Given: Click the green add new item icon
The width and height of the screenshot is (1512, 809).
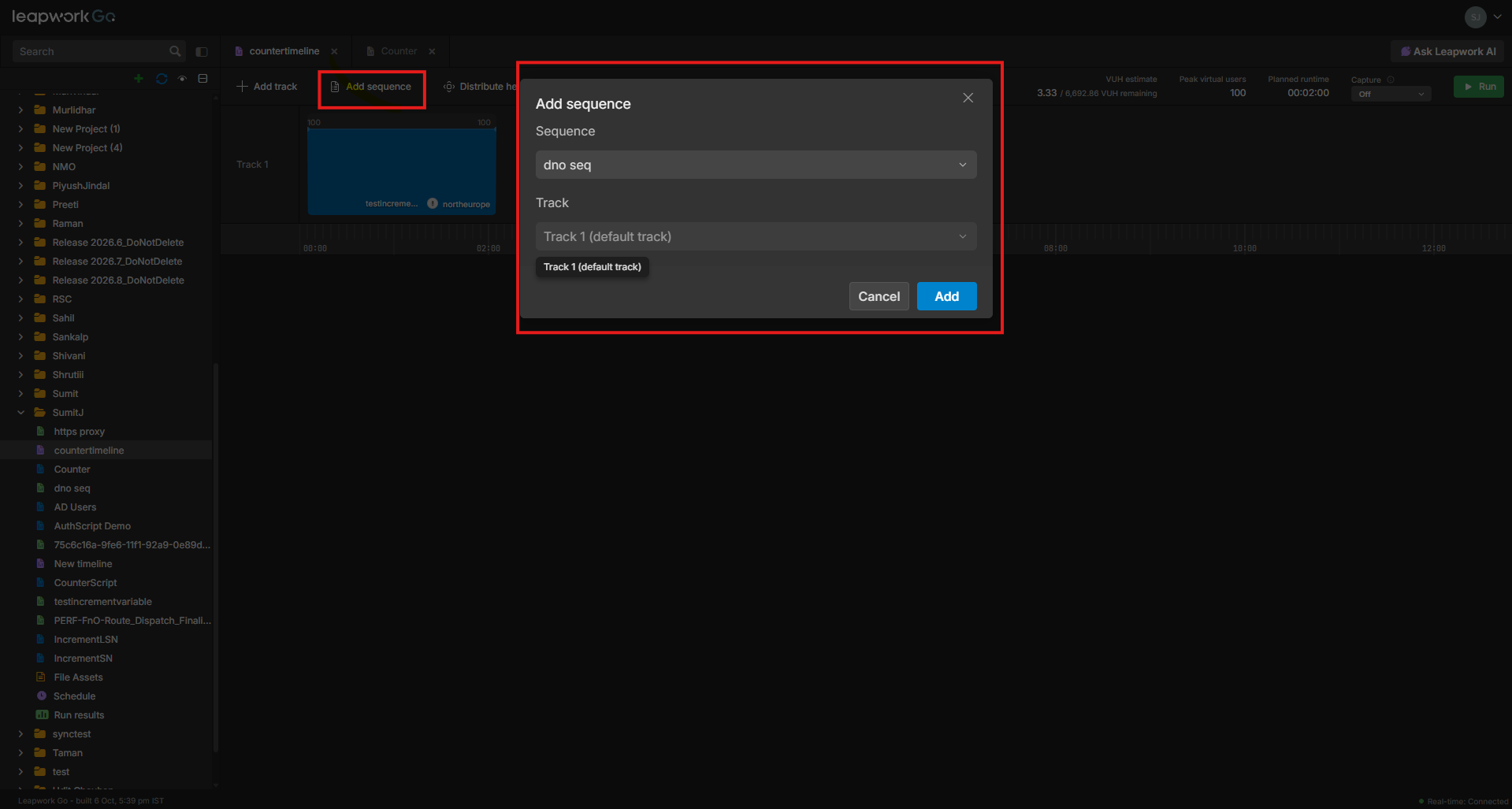Looking at the screenshot, I should [139, 79].
